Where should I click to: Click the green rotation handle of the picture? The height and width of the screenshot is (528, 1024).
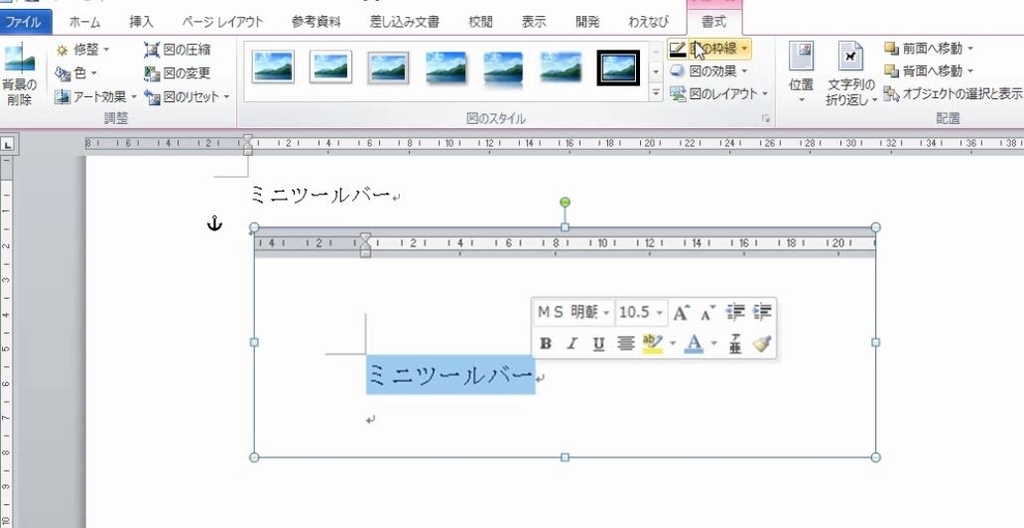click(565, 203)
